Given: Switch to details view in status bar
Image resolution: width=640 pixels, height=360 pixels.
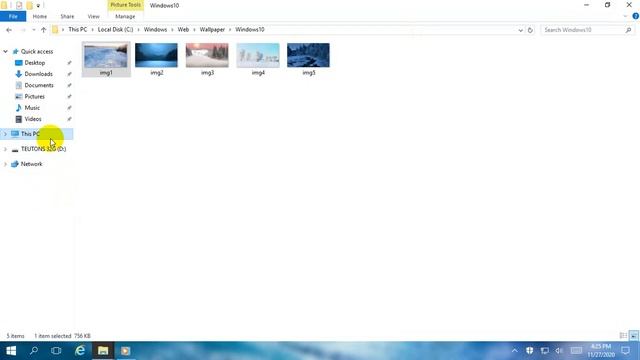Looking at the screenshot, I should click(x=623, y=336).
